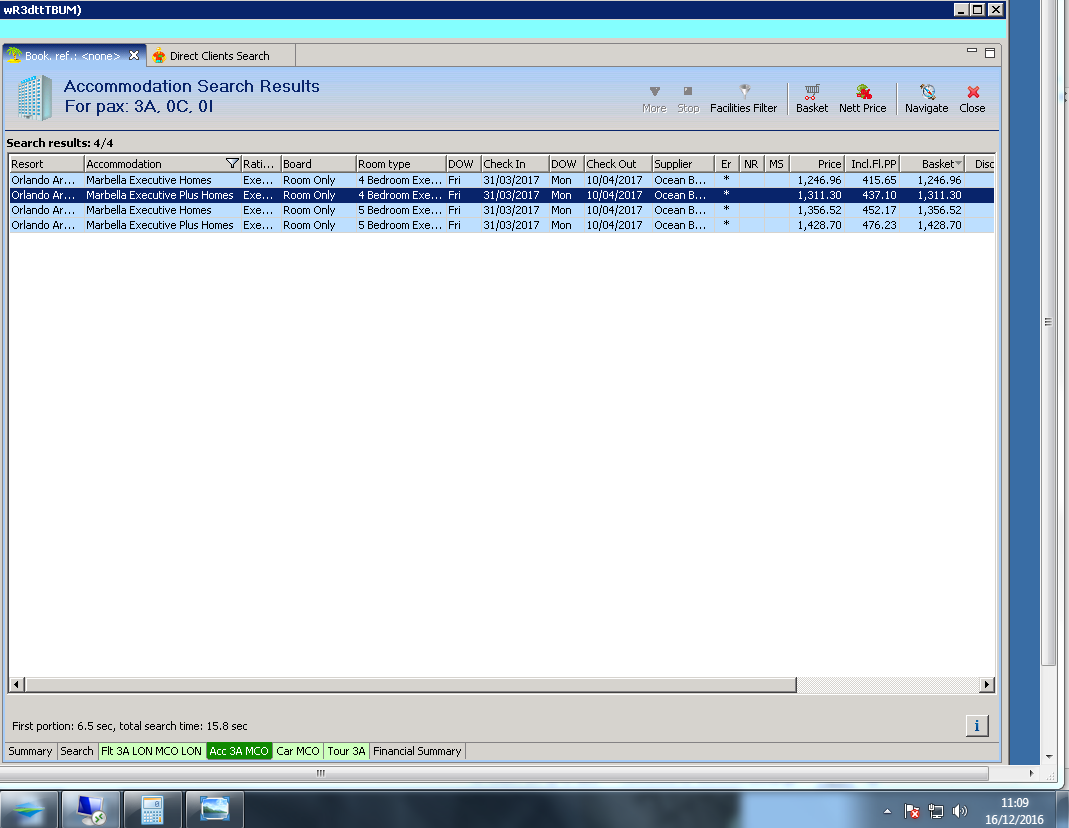Click the volume speaker tray icon
The image size is (1069, 828).
coord(959,811)
